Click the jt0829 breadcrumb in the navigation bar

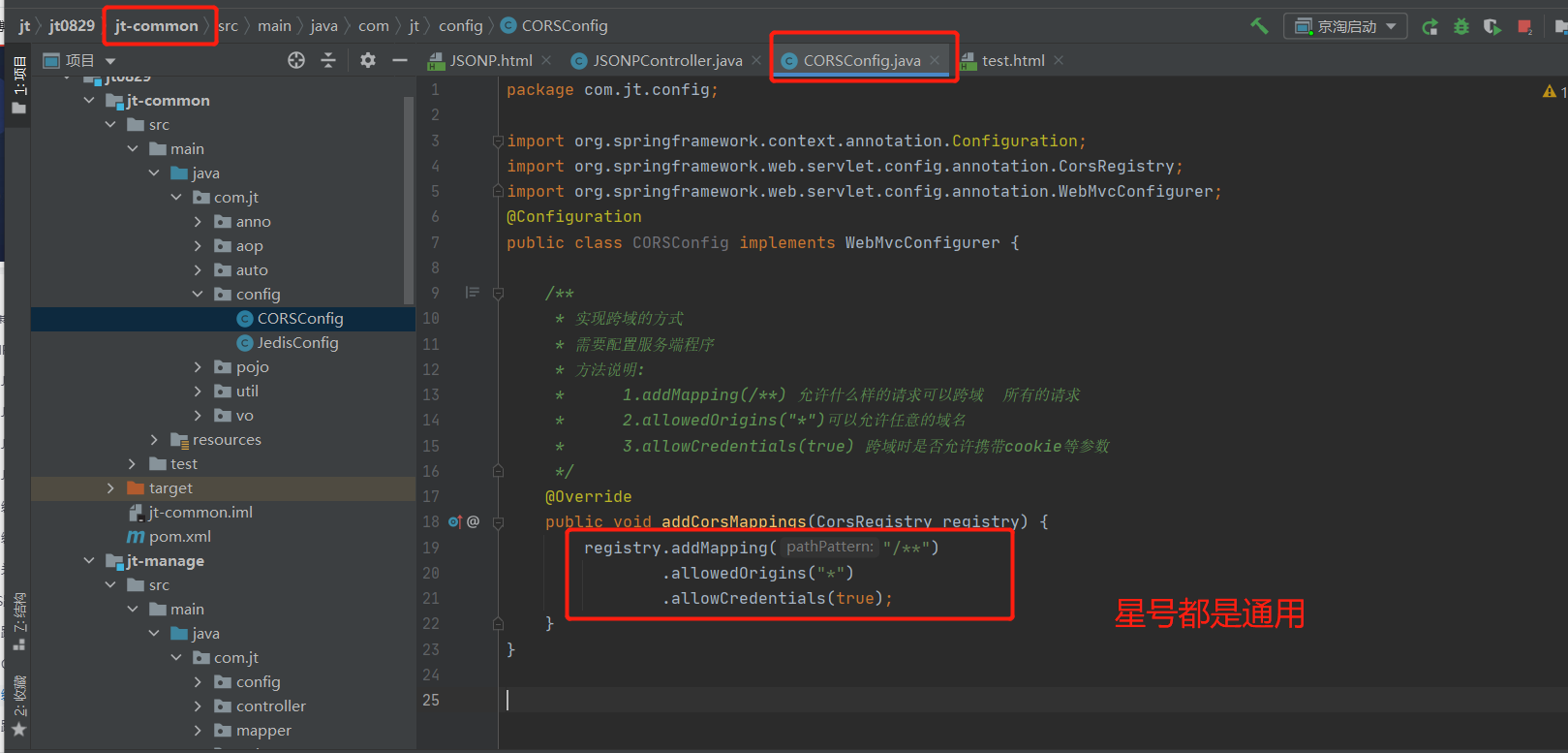pos(72,26)
